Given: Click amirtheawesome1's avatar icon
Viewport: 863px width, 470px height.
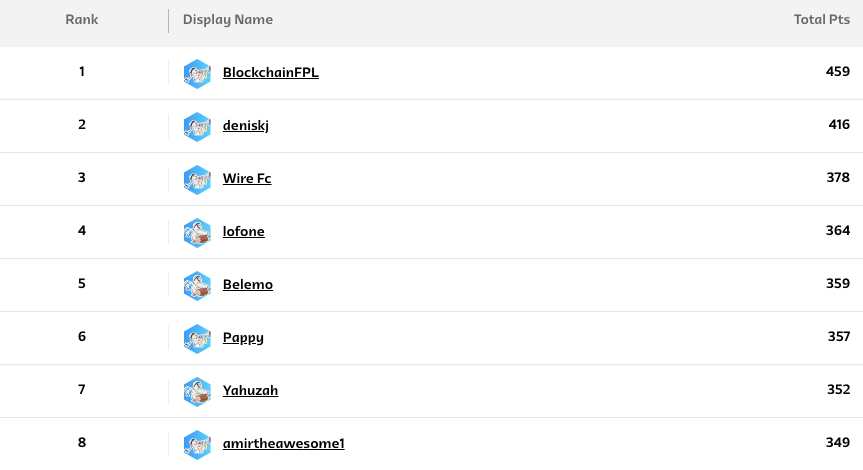Looking at the screenshot, I should click(x=197, y=445).
